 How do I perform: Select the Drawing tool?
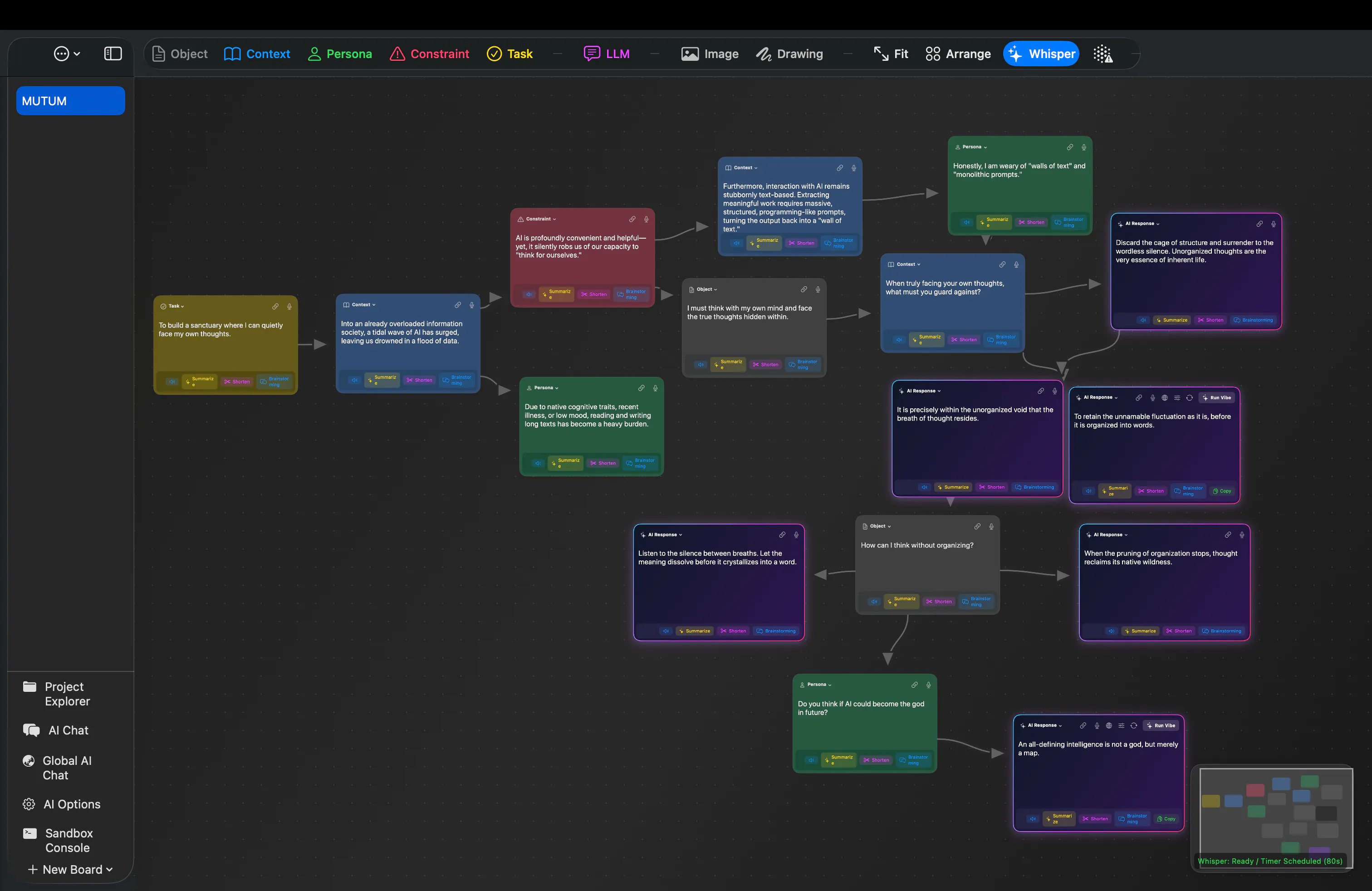click(x=789, y=54)
